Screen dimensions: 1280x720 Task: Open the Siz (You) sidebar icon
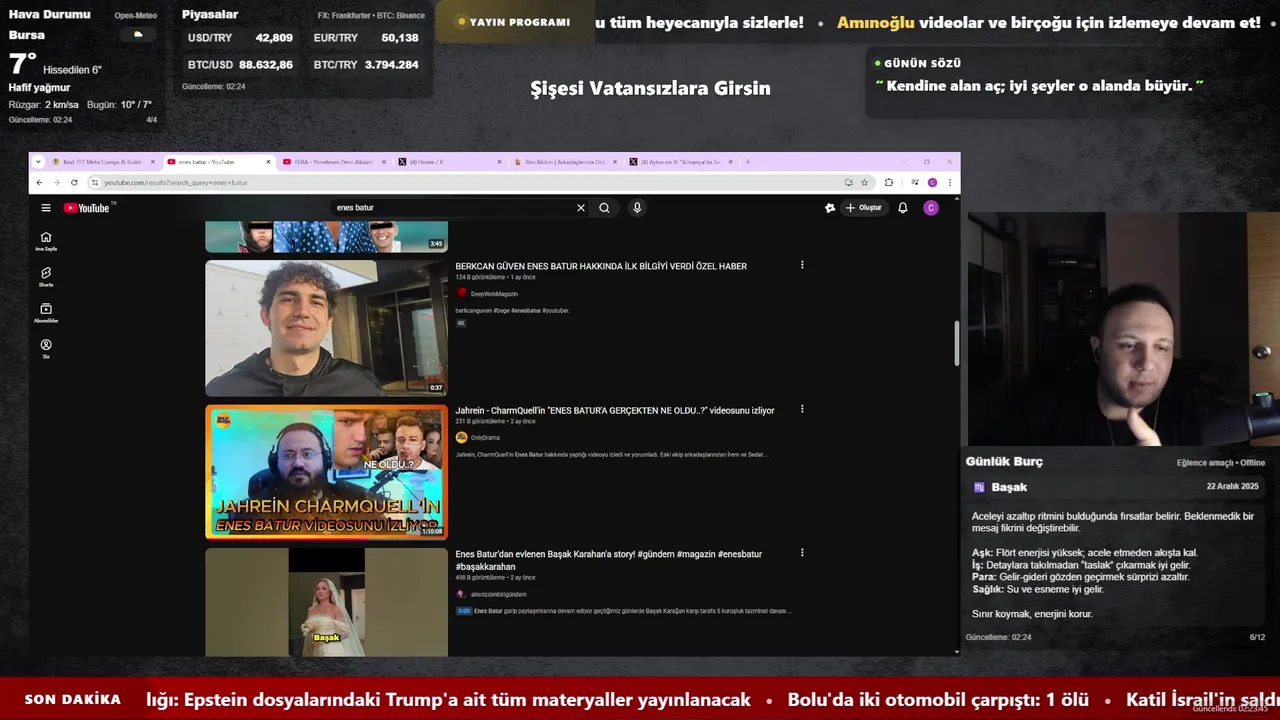tap(46, 348)
